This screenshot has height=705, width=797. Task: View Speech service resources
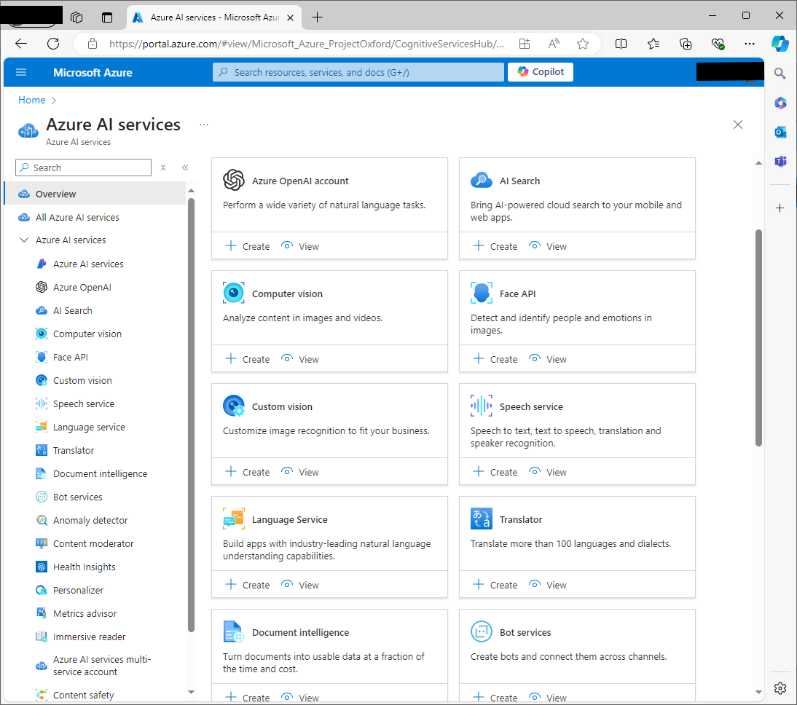(548, 472)
